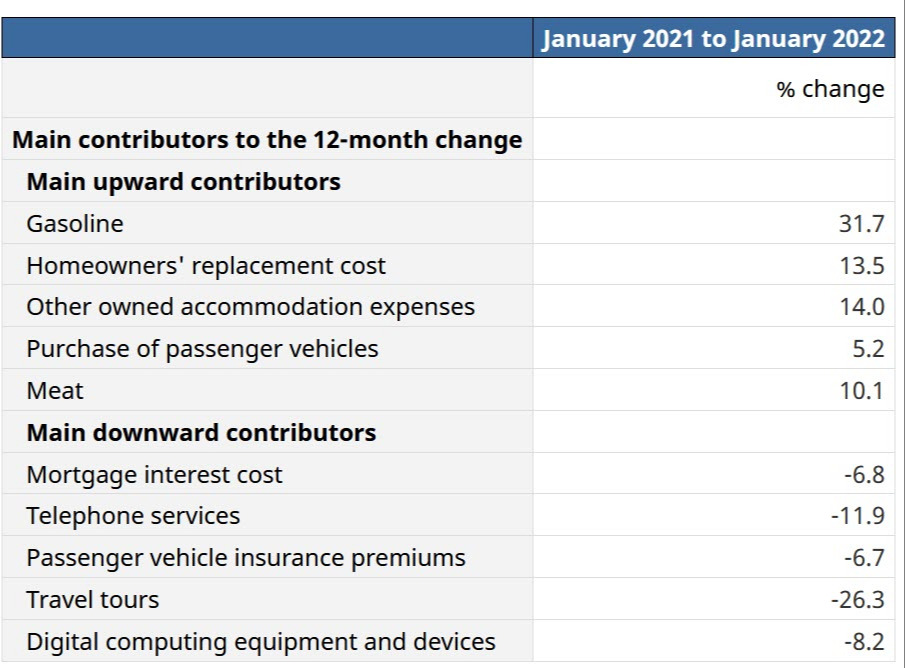This screenshot has width=905, height=668.
Task: Select the 31.7 value for Gasoline
Action: (861, 224)
